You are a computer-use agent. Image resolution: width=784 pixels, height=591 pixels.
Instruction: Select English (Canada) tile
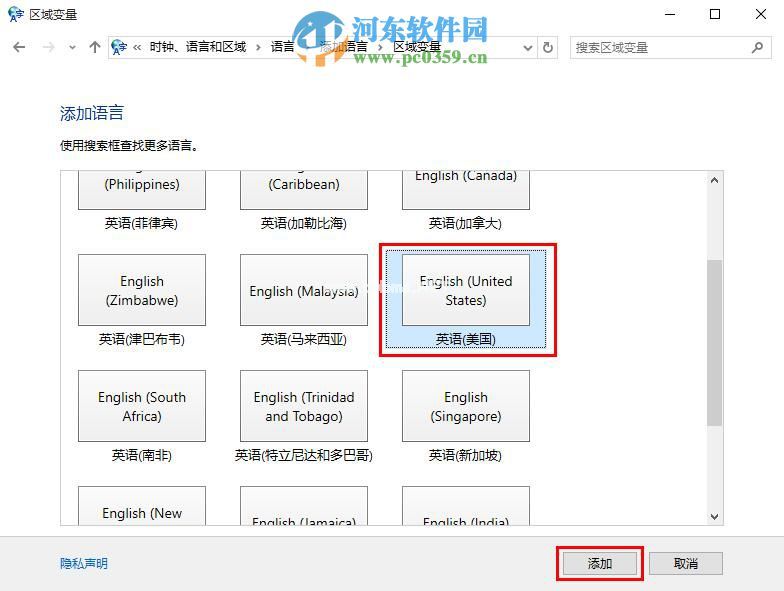466,190
